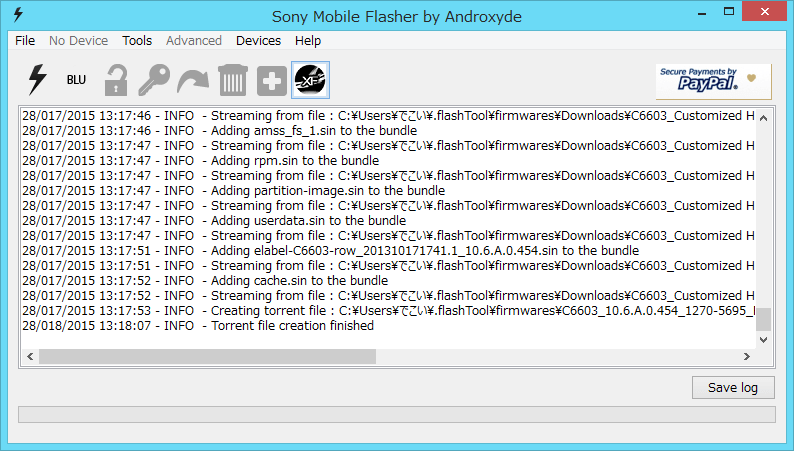The image size is (794, 451).
Task: Click 'Adding rpm.sin to the bundle' line
Action: click(201, 160)
